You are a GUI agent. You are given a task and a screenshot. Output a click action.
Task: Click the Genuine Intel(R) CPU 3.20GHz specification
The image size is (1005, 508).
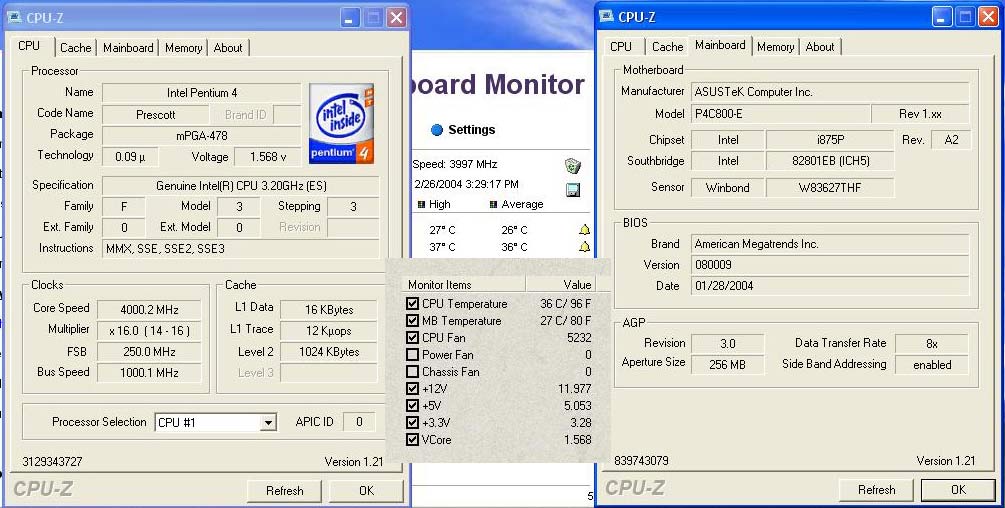pos(241,186)
